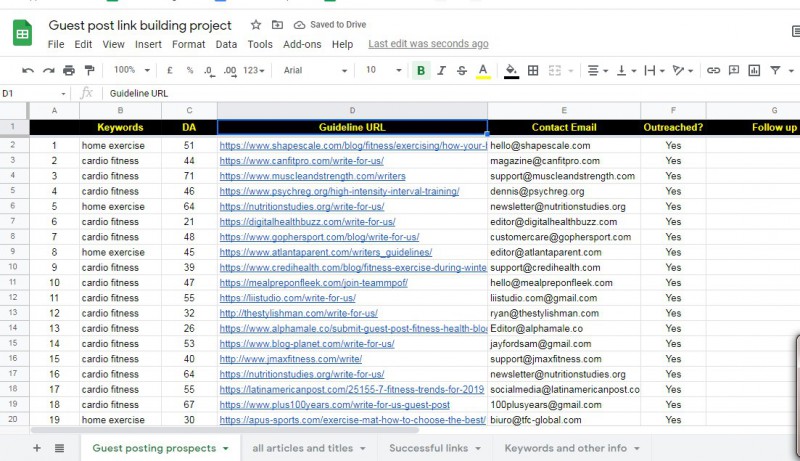
Task: Click the Create a filter icon
Action: [775, 70]
